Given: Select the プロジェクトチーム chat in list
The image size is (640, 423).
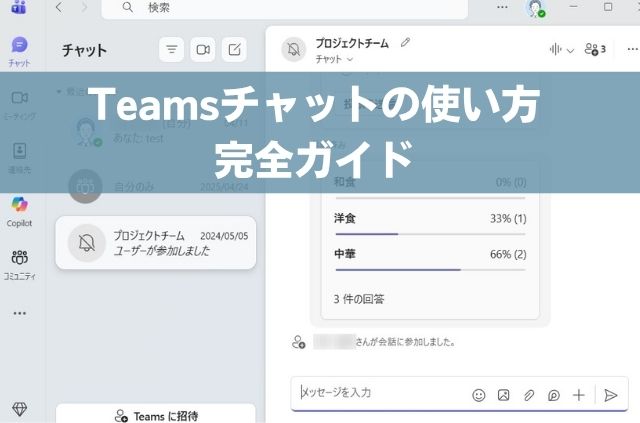Looking at the screenshot, I should pyautogui.click(x=155, y=242).
